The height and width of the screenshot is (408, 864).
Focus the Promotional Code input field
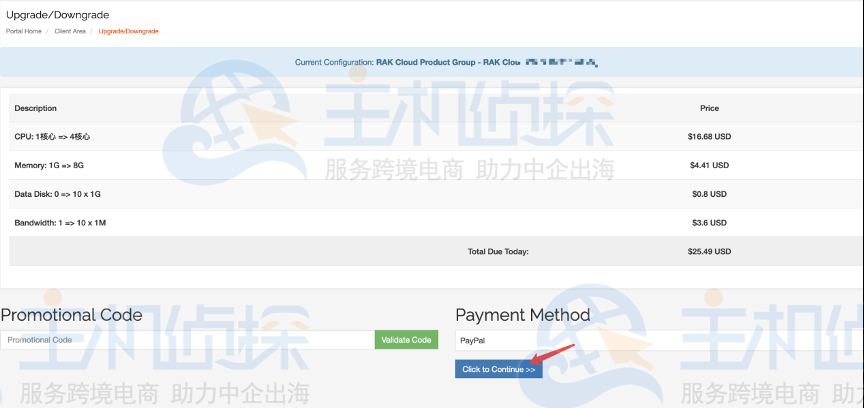tap(187, 340)
